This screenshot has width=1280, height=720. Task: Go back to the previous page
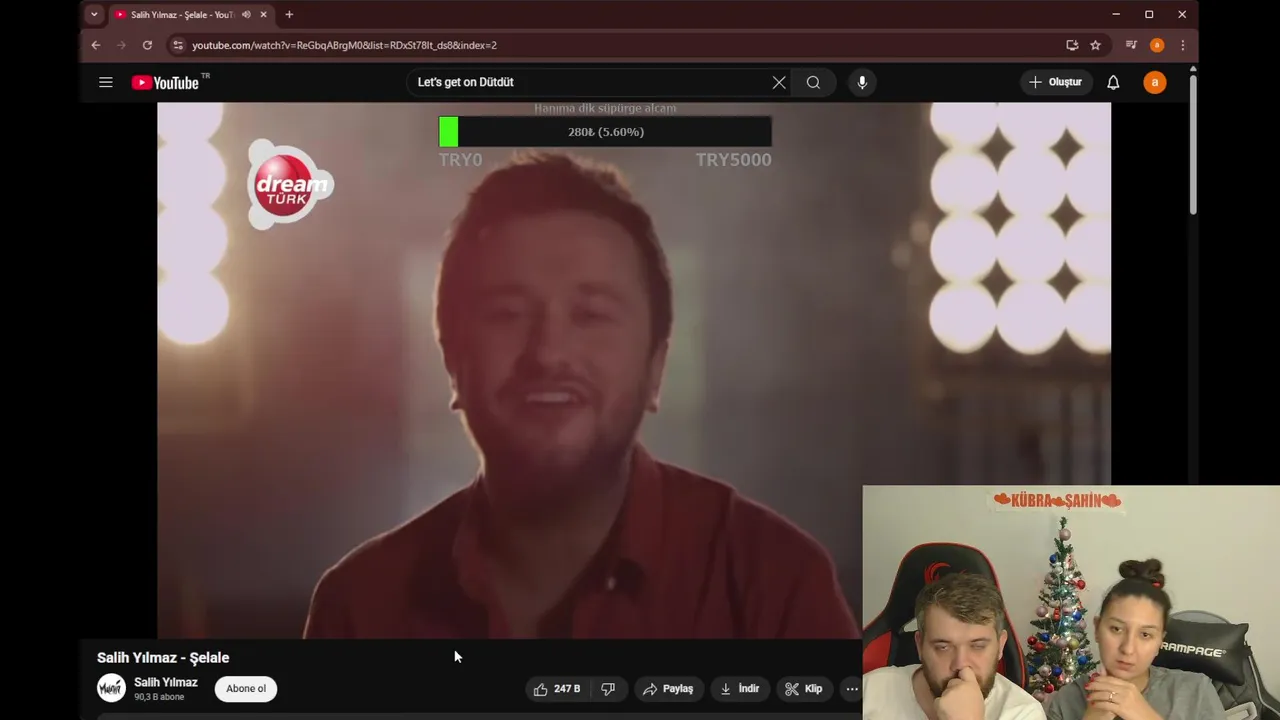[96, 45]
